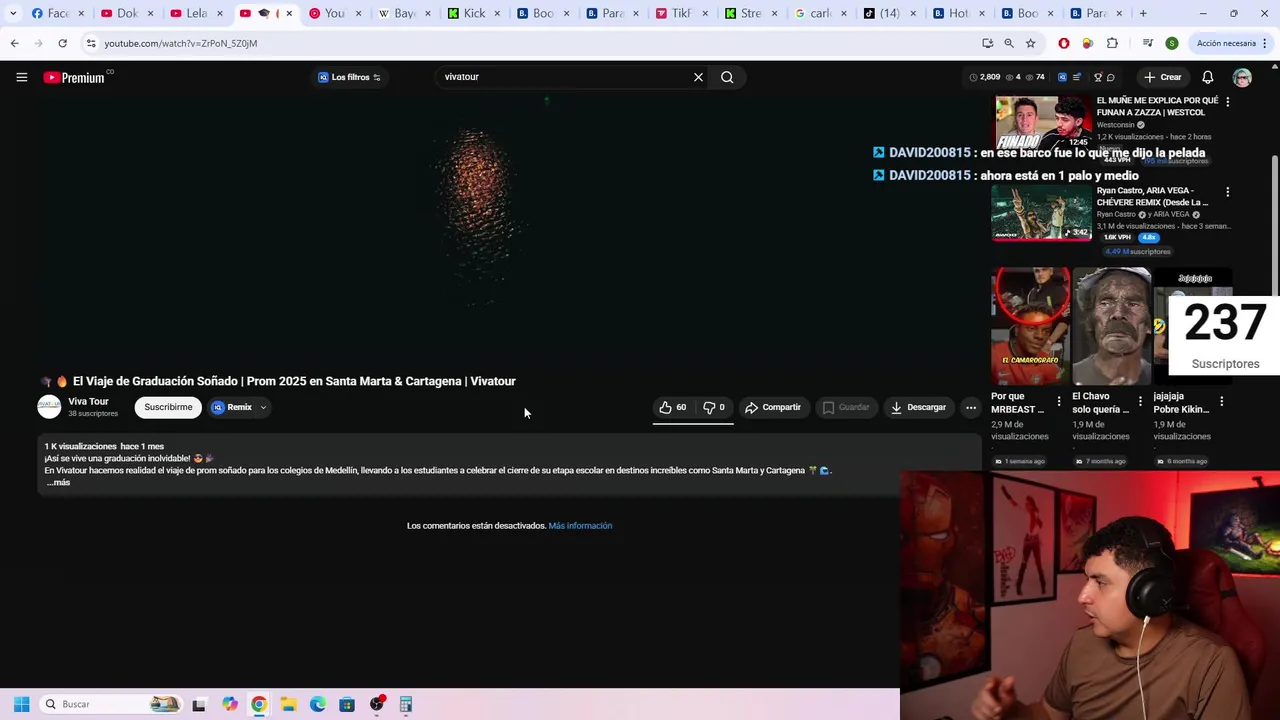Open File Explorer from taskbar
Image resolution: width=1280 pixels, height=720 pixels.
(288, 704)
